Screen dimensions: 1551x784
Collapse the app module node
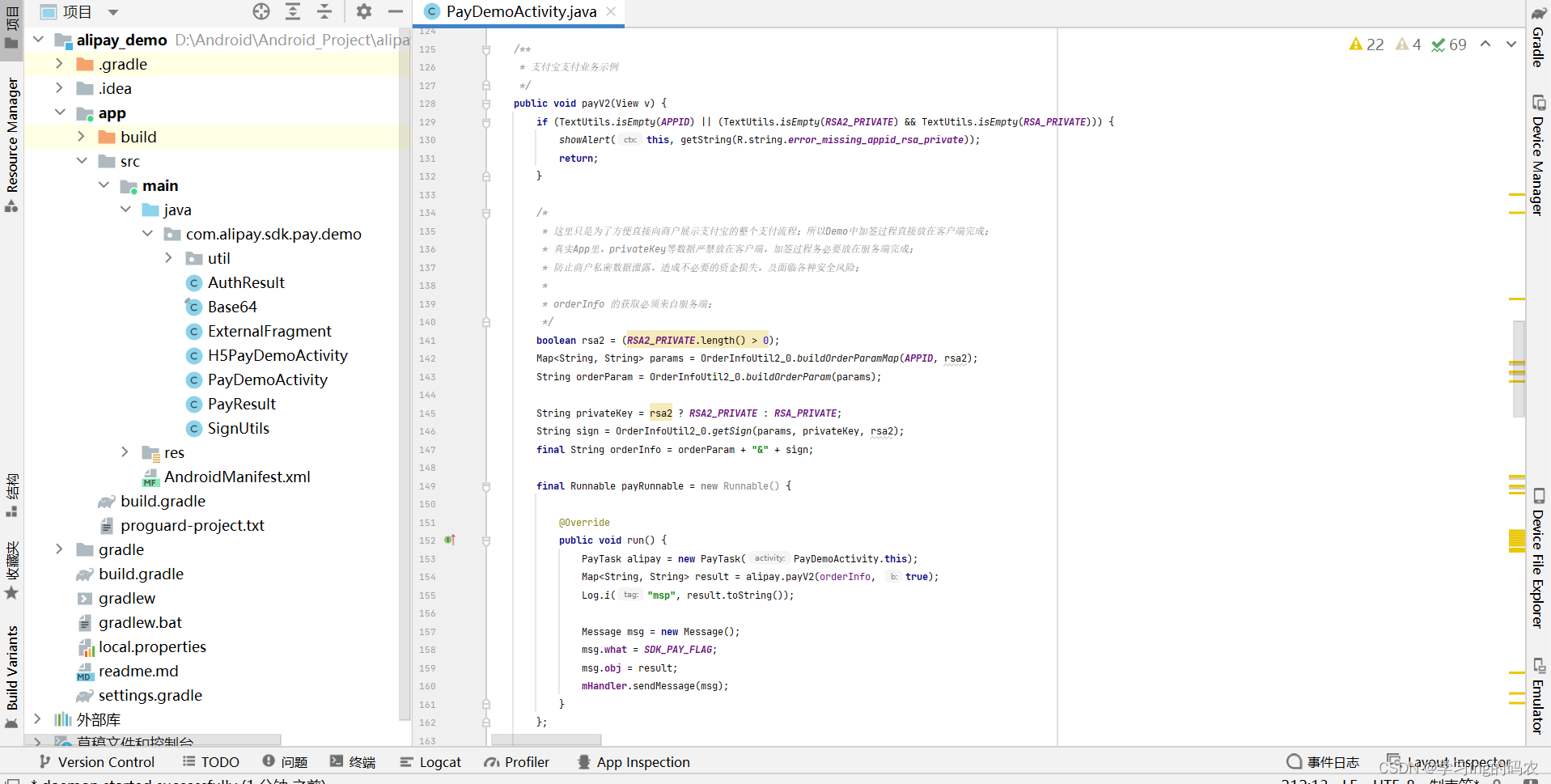[60, 112]
